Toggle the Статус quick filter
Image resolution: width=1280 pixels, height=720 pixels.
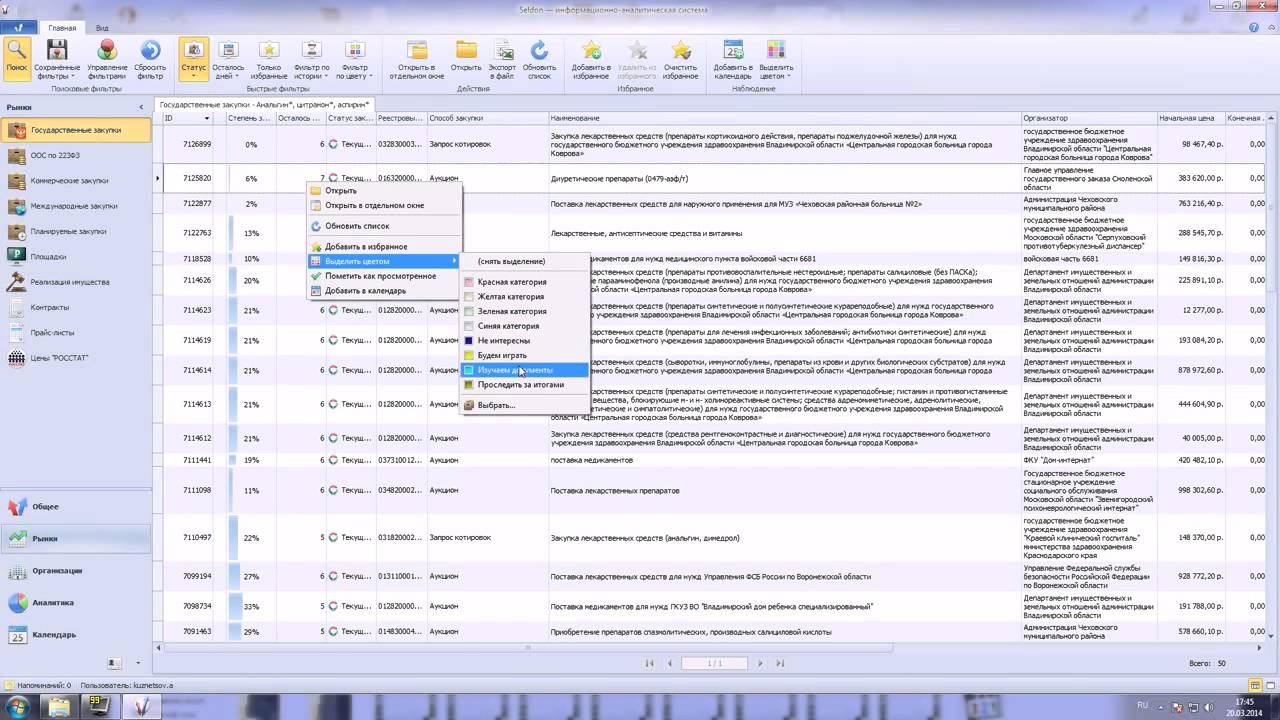tap(193, 59)
